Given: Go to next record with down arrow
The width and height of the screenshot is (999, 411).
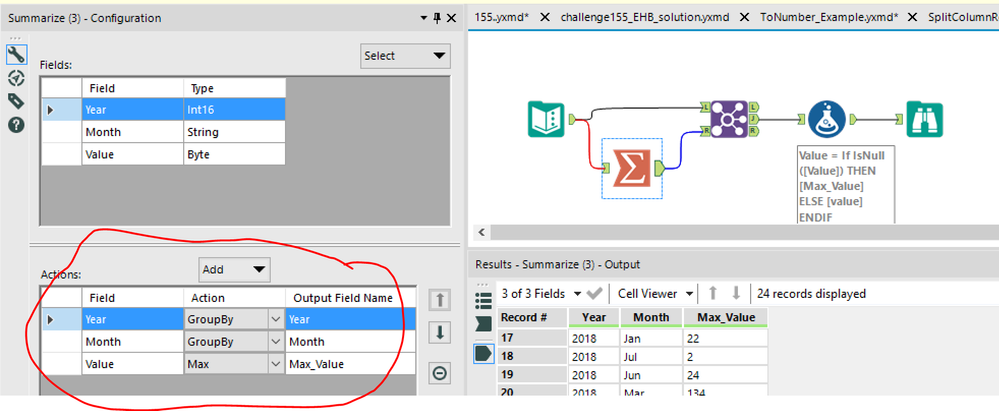Looking at the screenshot, I should (x=736, y=293).
